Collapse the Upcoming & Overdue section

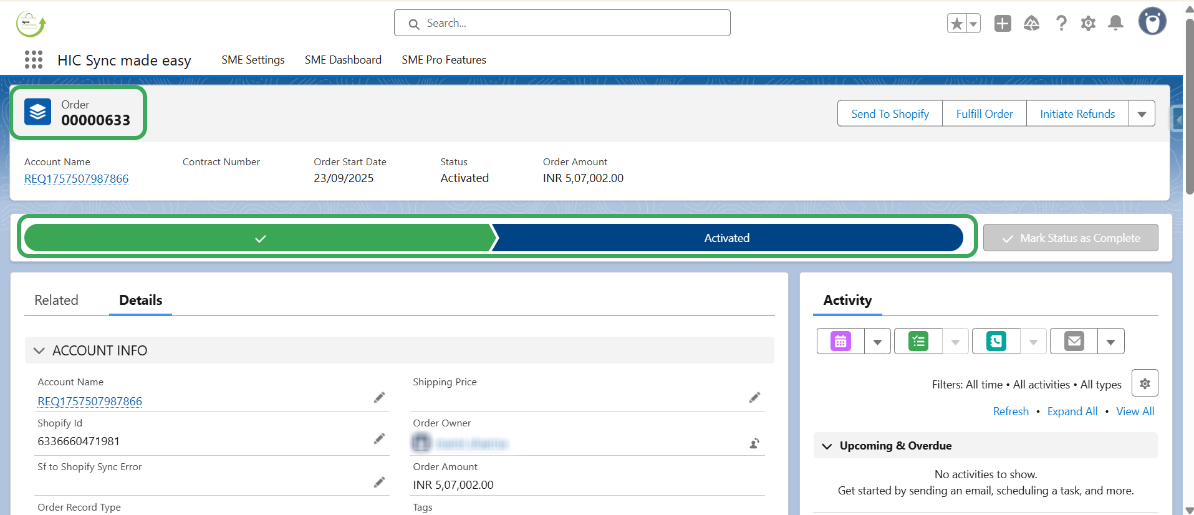tap(985, 446)
